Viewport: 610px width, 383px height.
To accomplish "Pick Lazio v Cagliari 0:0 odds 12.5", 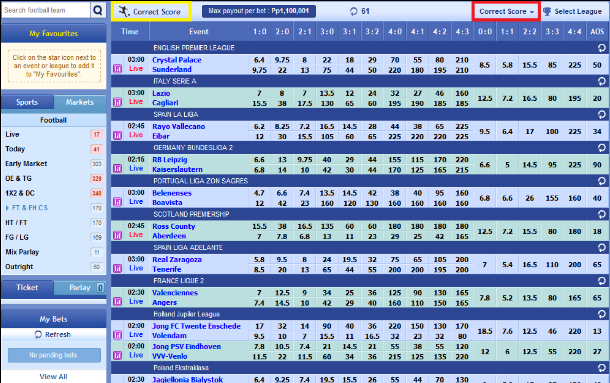I will (484, 98).
